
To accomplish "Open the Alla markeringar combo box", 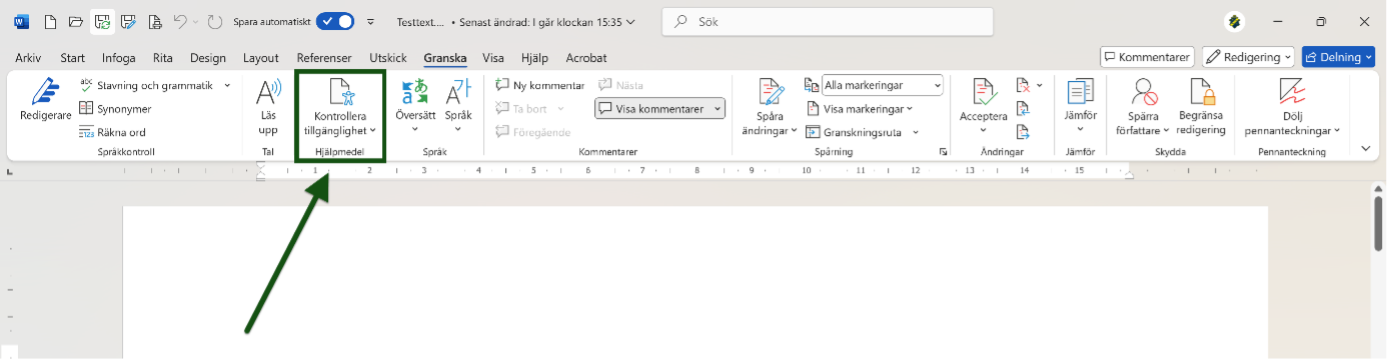I will point(883,86).
